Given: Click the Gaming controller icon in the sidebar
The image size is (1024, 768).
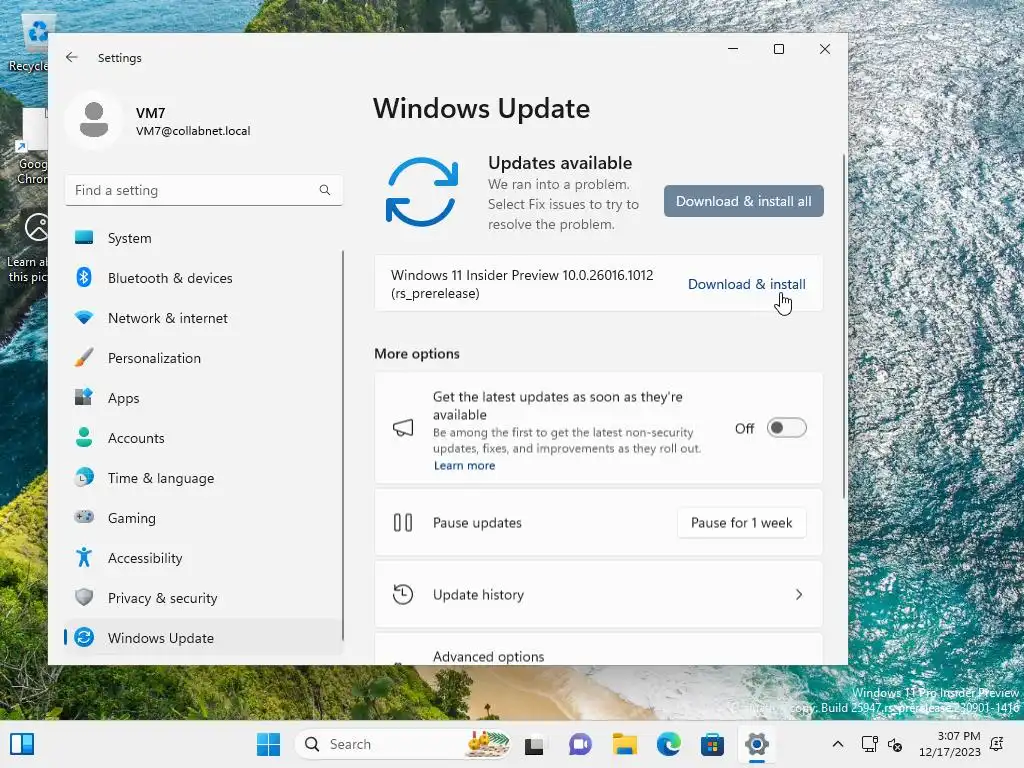Looking at the screenshot, I should (84, 517).
